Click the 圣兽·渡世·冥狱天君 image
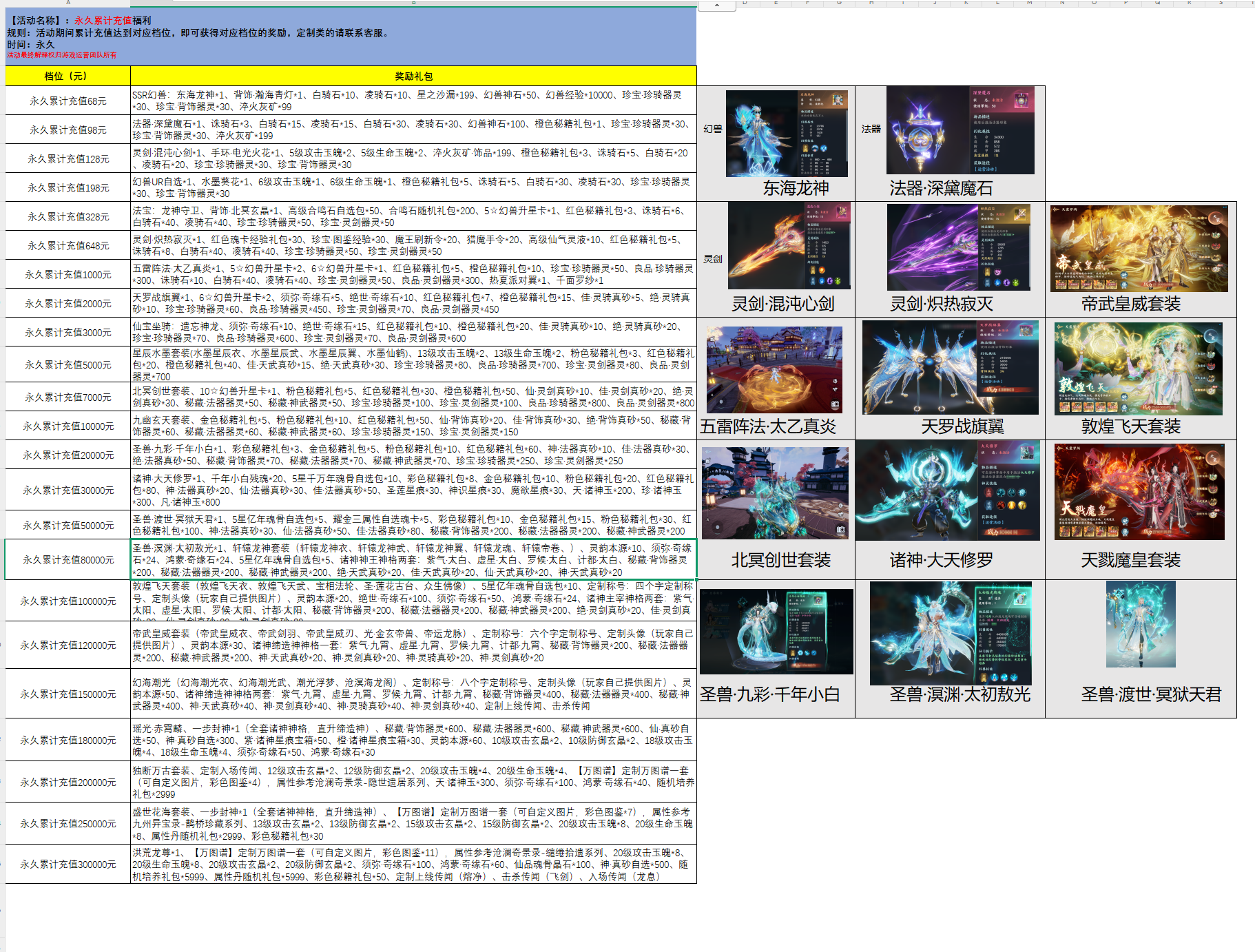 [x=1140, y=625]
